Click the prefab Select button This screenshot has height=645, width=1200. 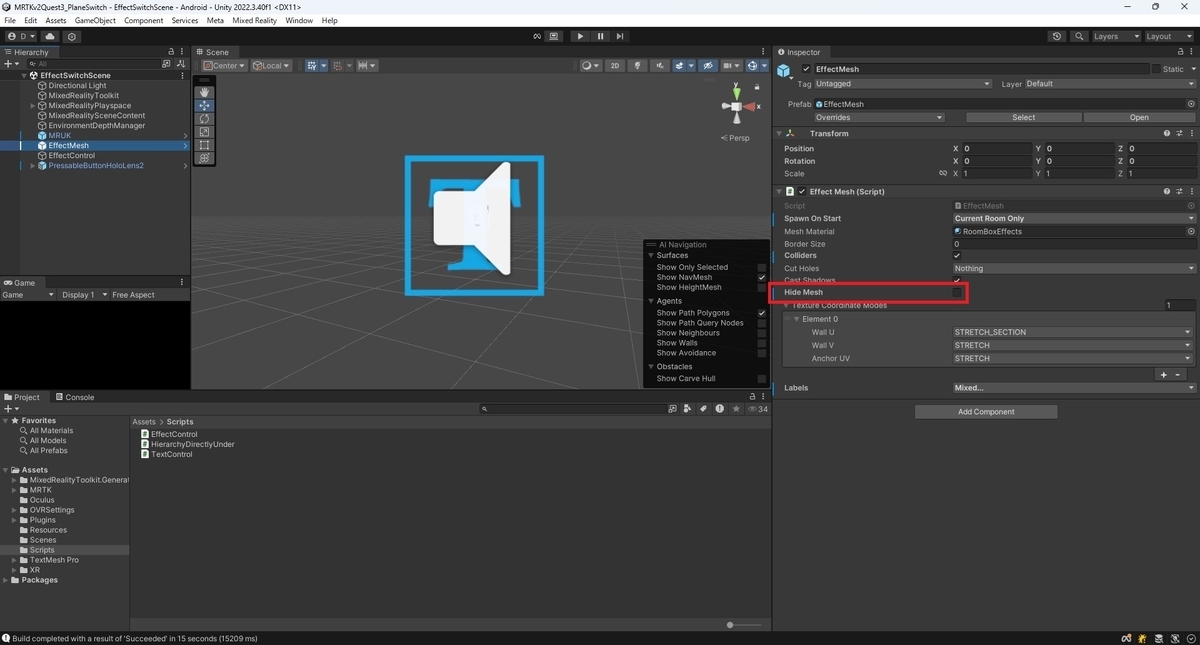[x=1024, y=117]
